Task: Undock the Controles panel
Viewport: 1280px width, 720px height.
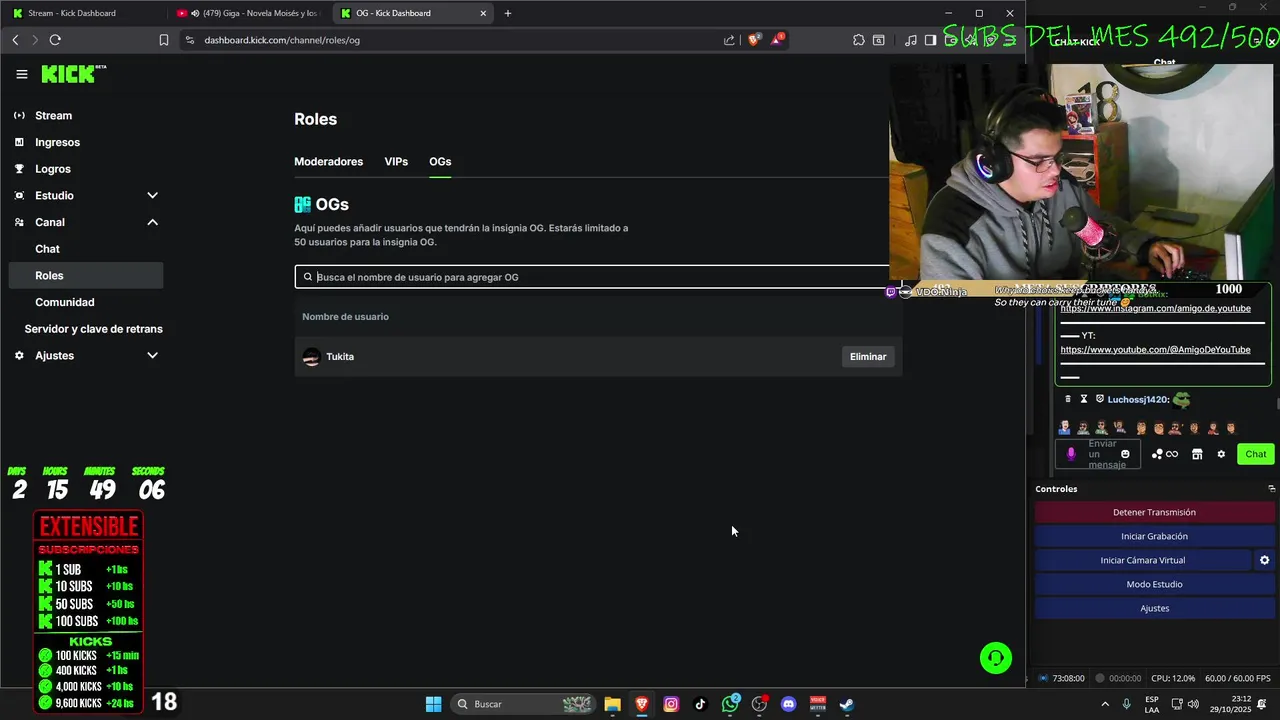Action: tap(1272, 489)
